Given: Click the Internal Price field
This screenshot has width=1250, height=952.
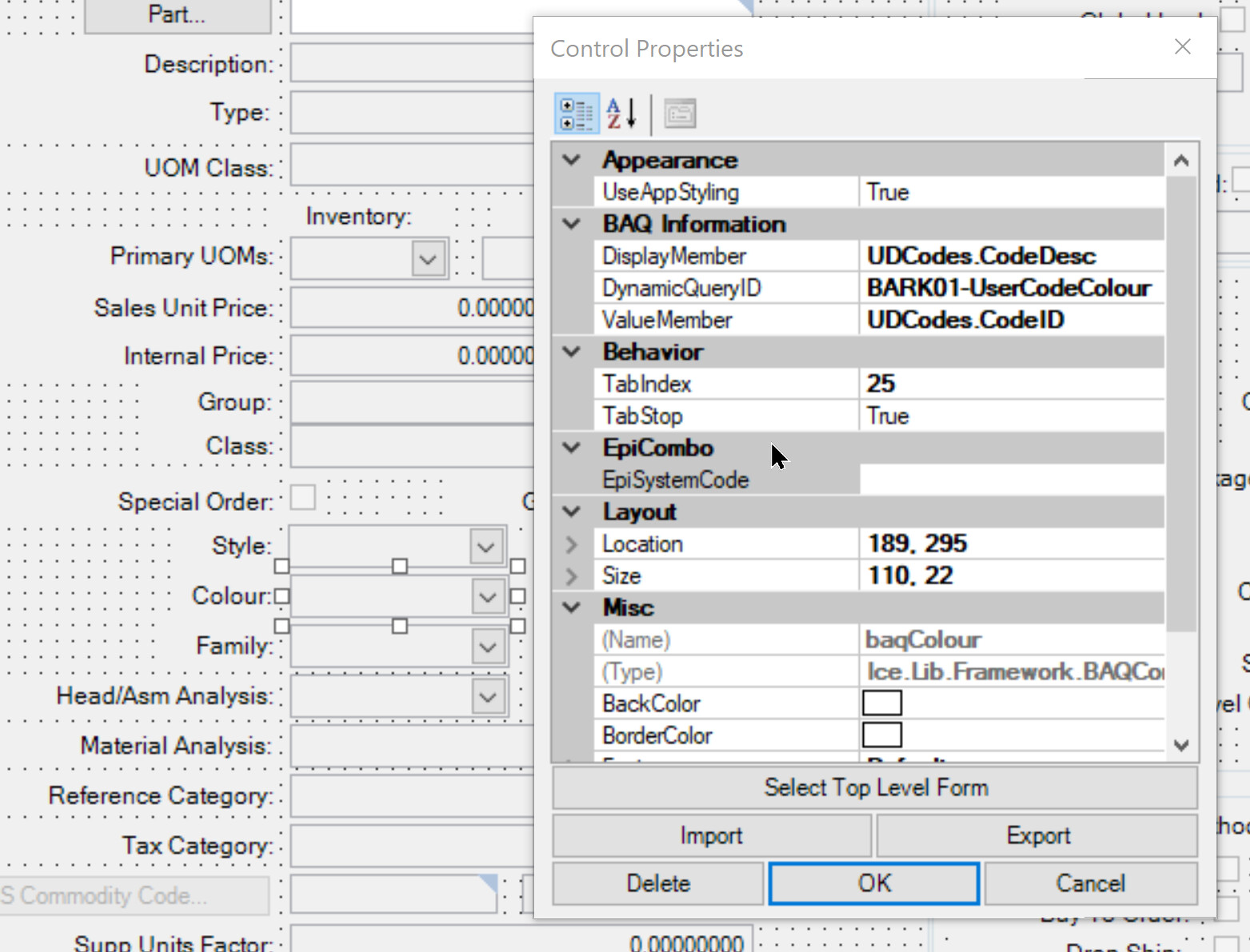Looking at the screenshot, I should point(412,356).
